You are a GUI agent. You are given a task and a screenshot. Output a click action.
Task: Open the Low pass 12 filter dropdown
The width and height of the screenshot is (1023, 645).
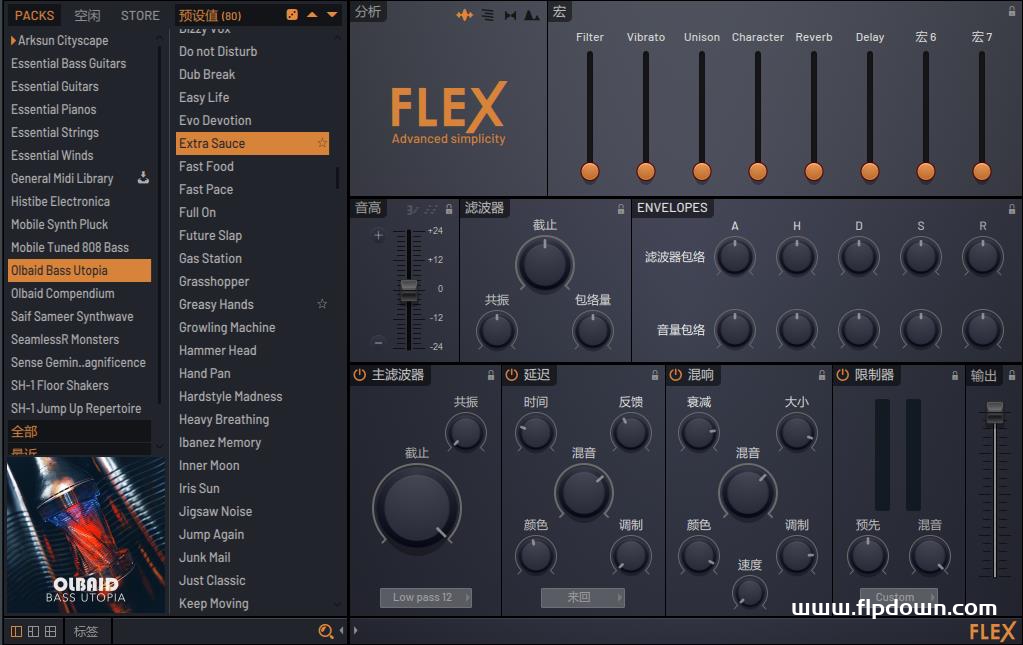pyautogui.click(x=425, y=597)
